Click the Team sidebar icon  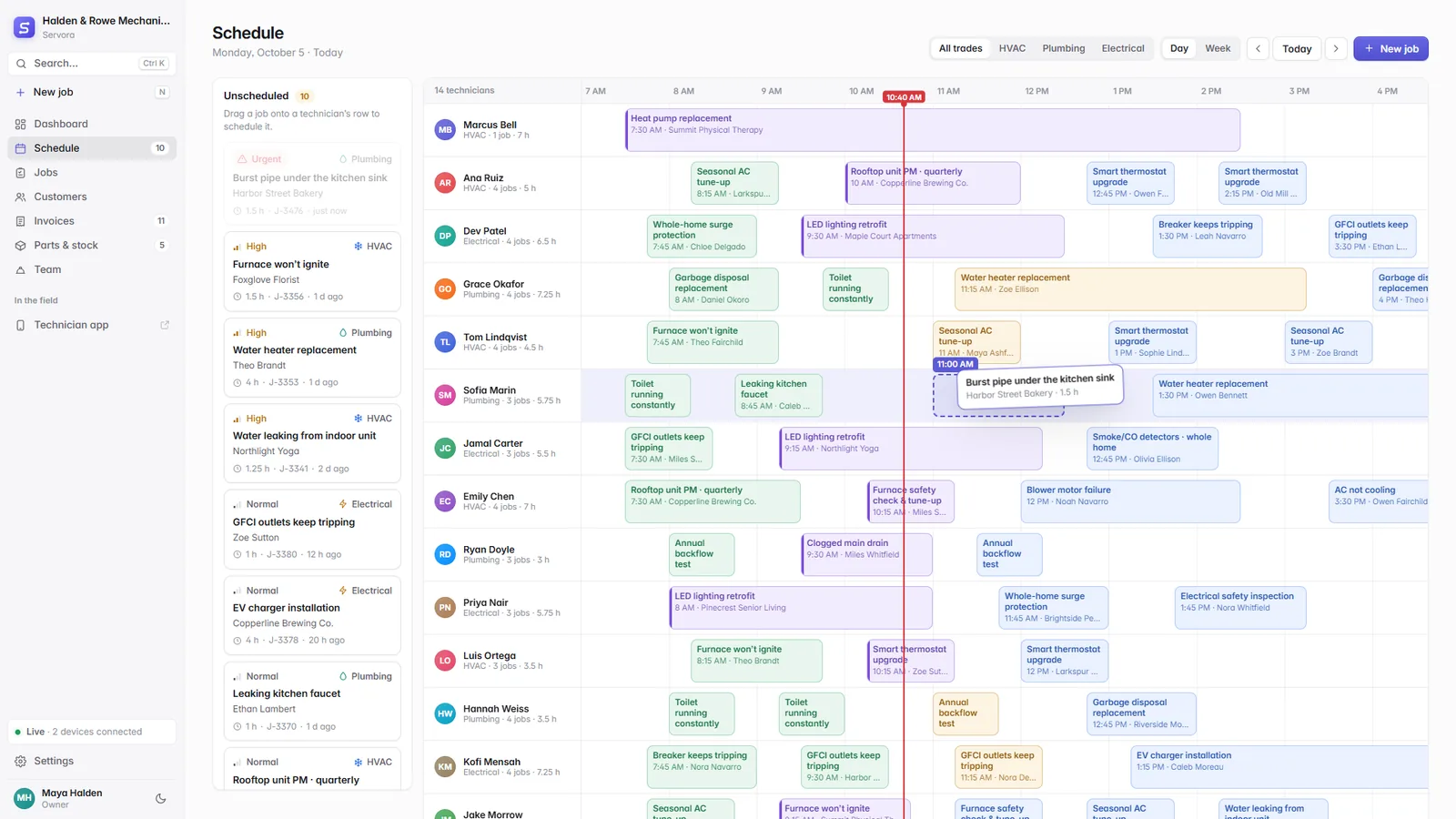point(20,269)
